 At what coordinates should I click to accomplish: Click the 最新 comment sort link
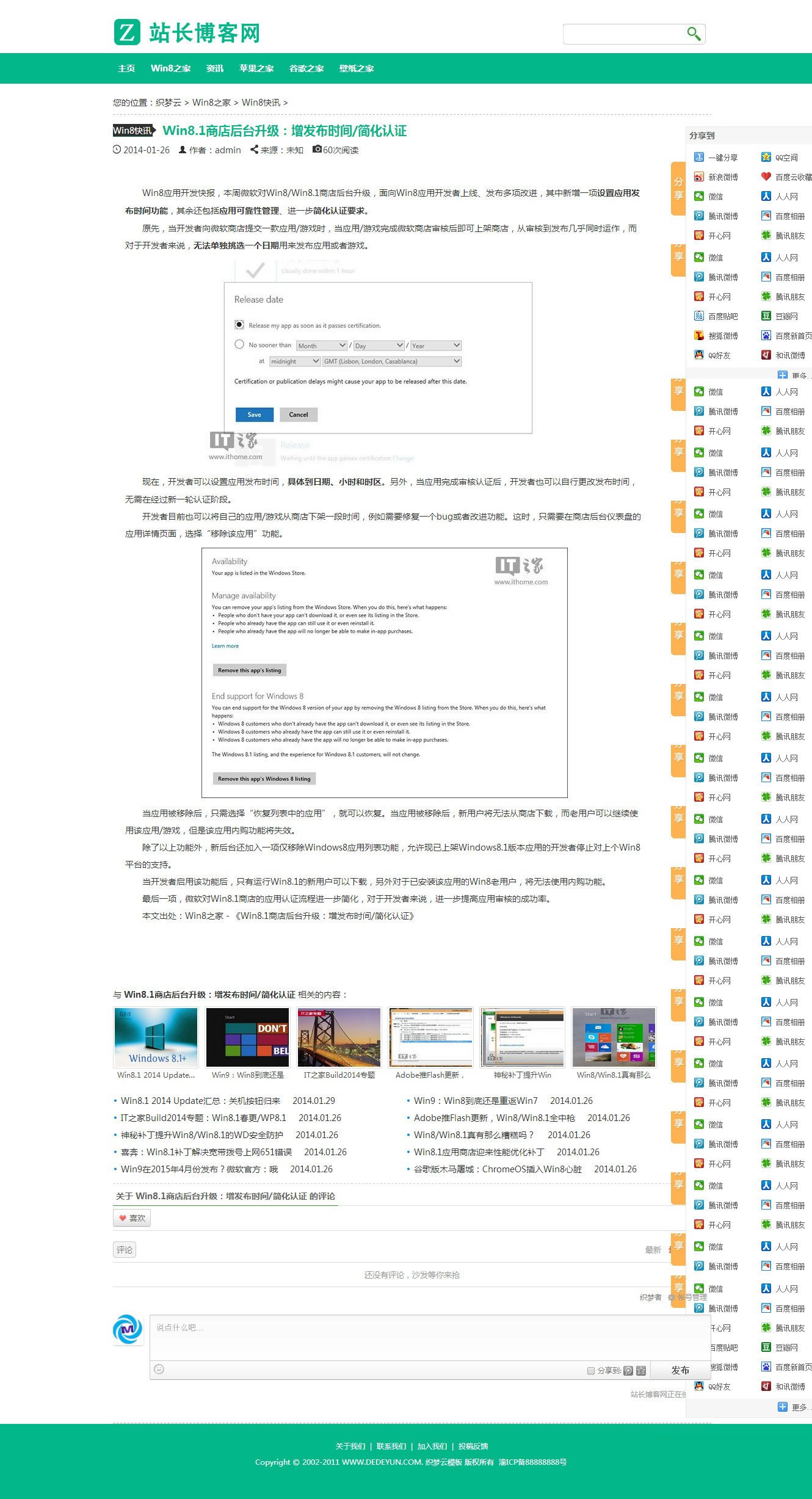653,1250
